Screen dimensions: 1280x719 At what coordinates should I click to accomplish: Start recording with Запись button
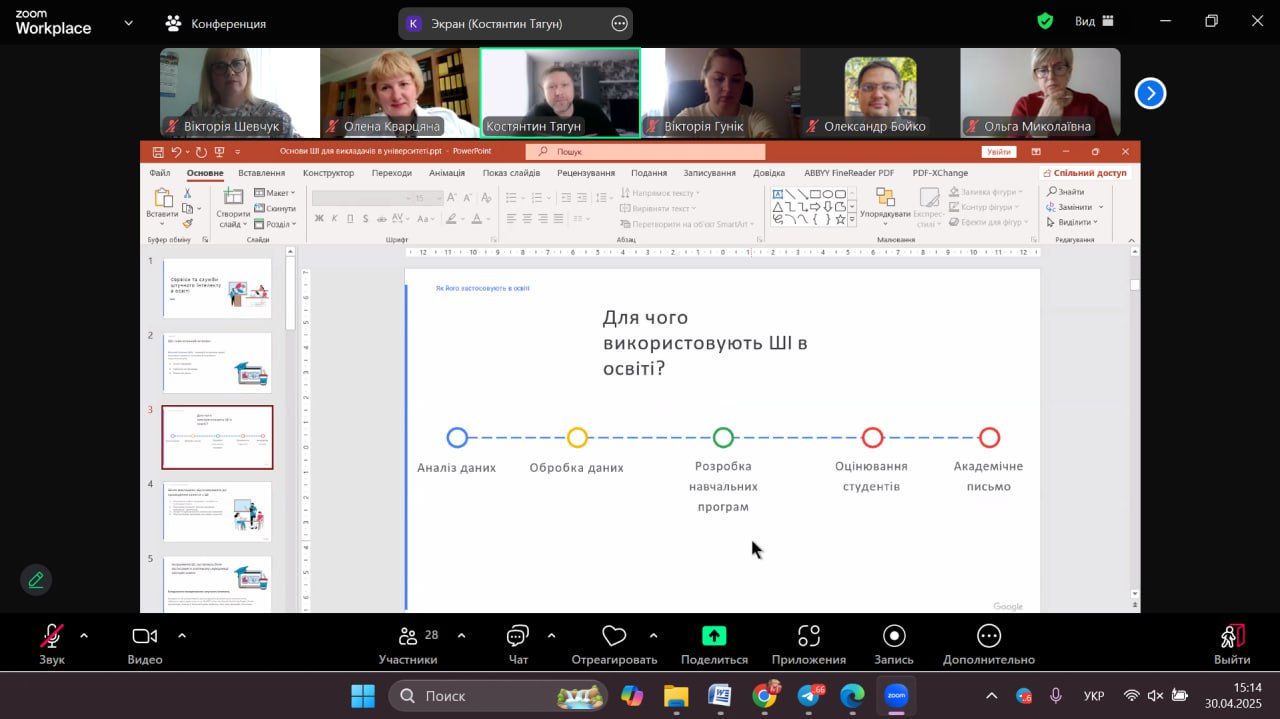(x=894, y=637)
